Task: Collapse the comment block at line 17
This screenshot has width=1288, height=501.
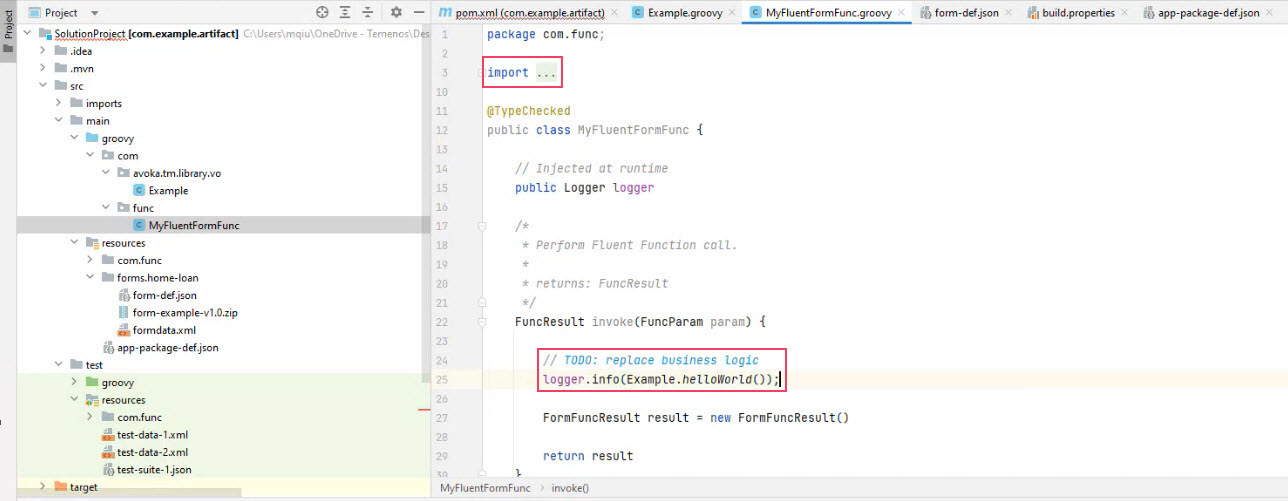Action: (481, 226)
